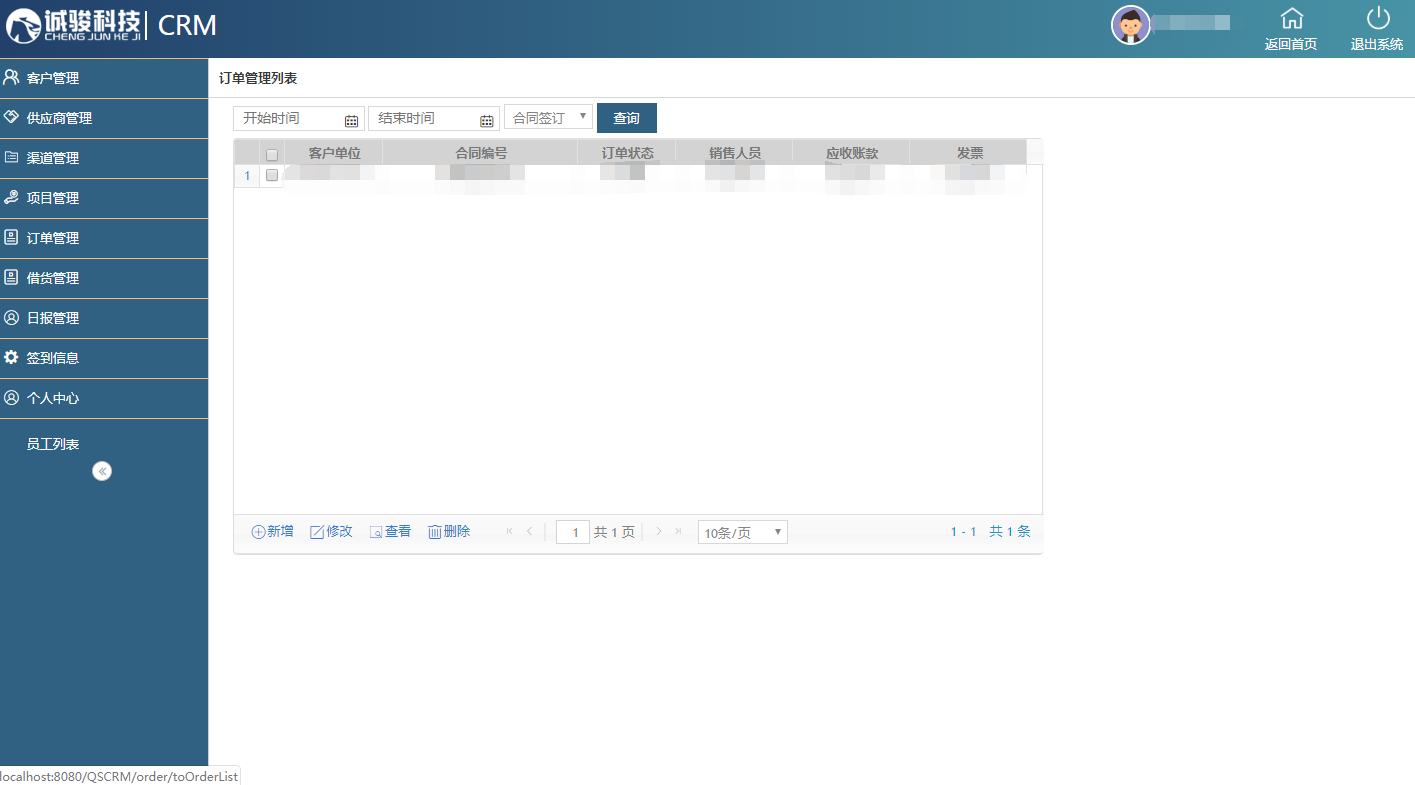Click the 订单管理 document icon
The image size is (1415, 785).
click(x=12, y=237)
